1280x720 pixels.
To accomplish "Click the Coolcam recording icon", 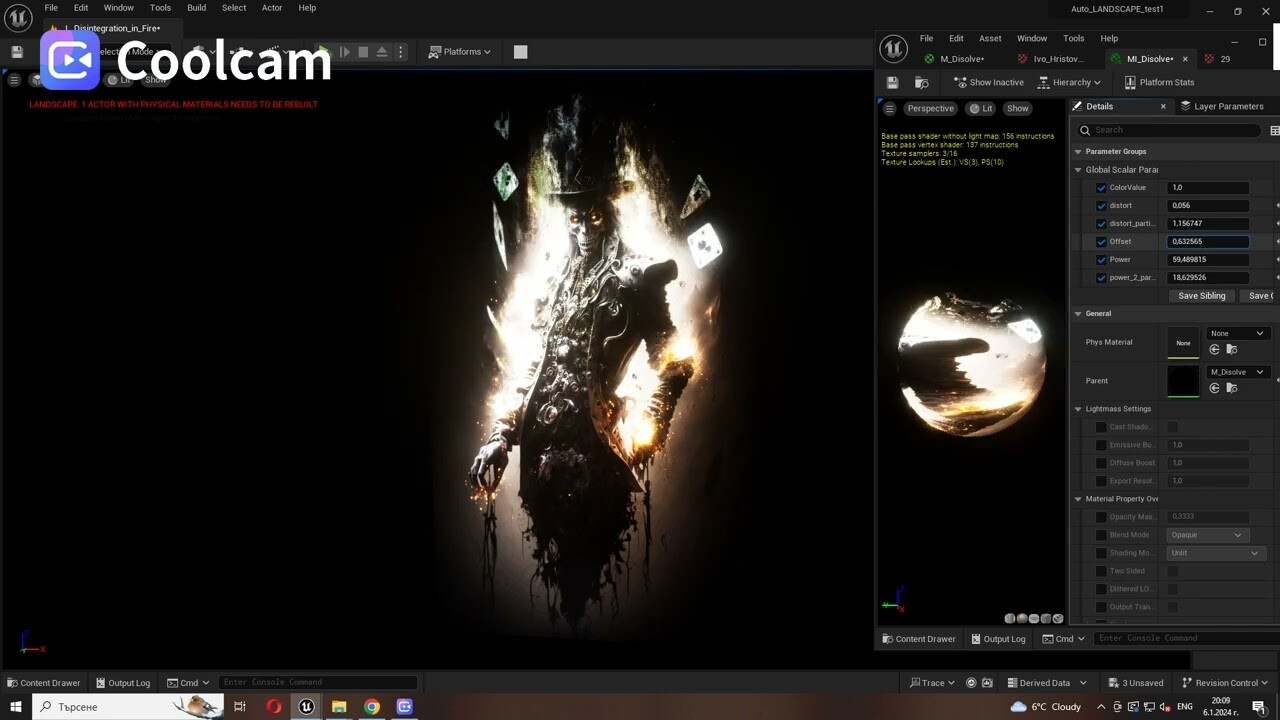I will pyautogui.click(x=69, y=61).
